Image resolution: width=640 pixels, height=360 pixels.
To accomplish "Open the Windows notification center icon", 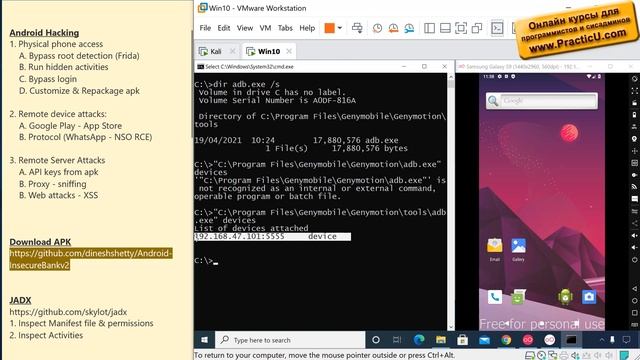I will click(626, 340).
